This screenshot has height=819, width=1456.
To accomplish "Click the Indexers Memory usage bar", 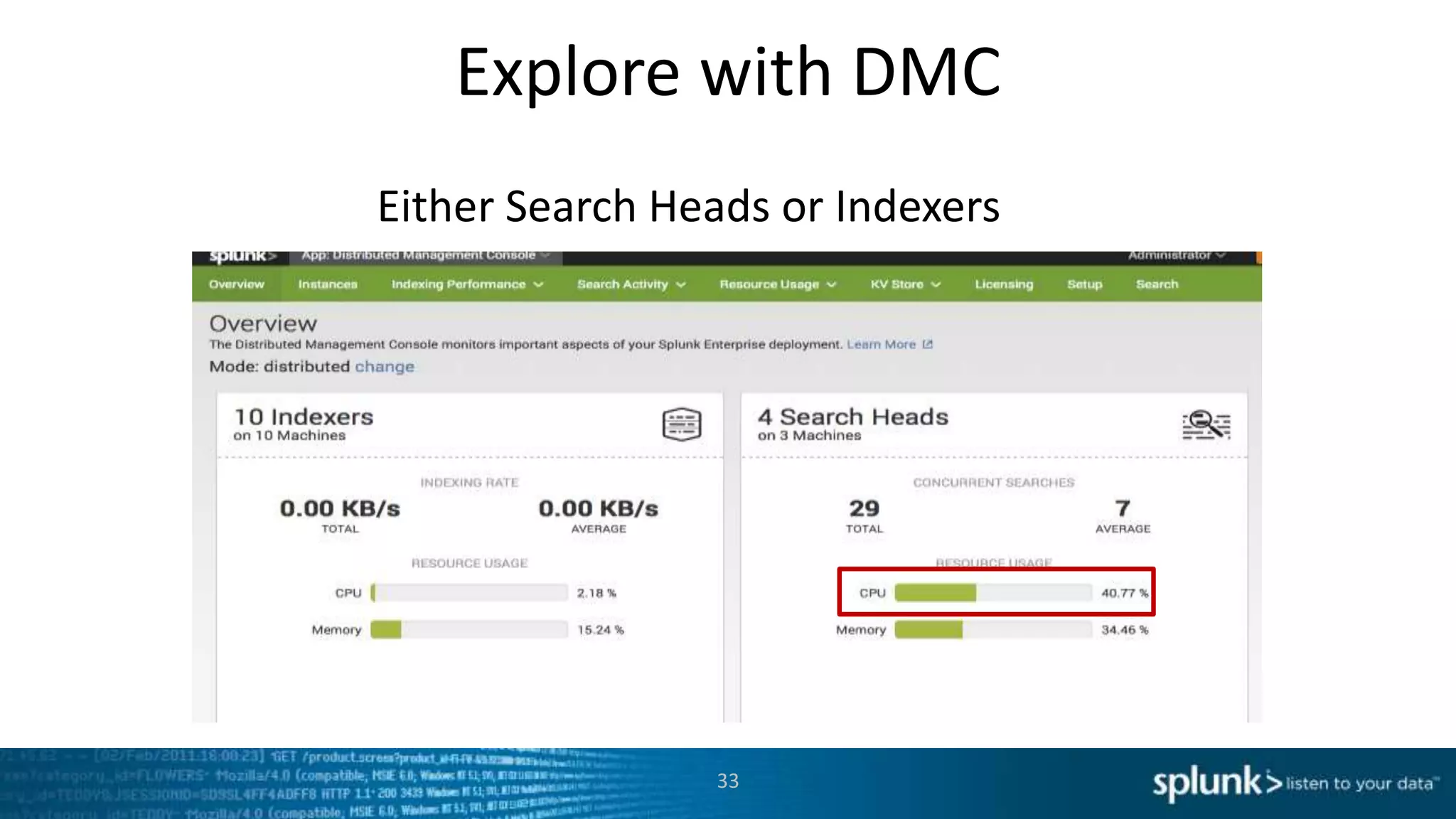I will 469,630.
